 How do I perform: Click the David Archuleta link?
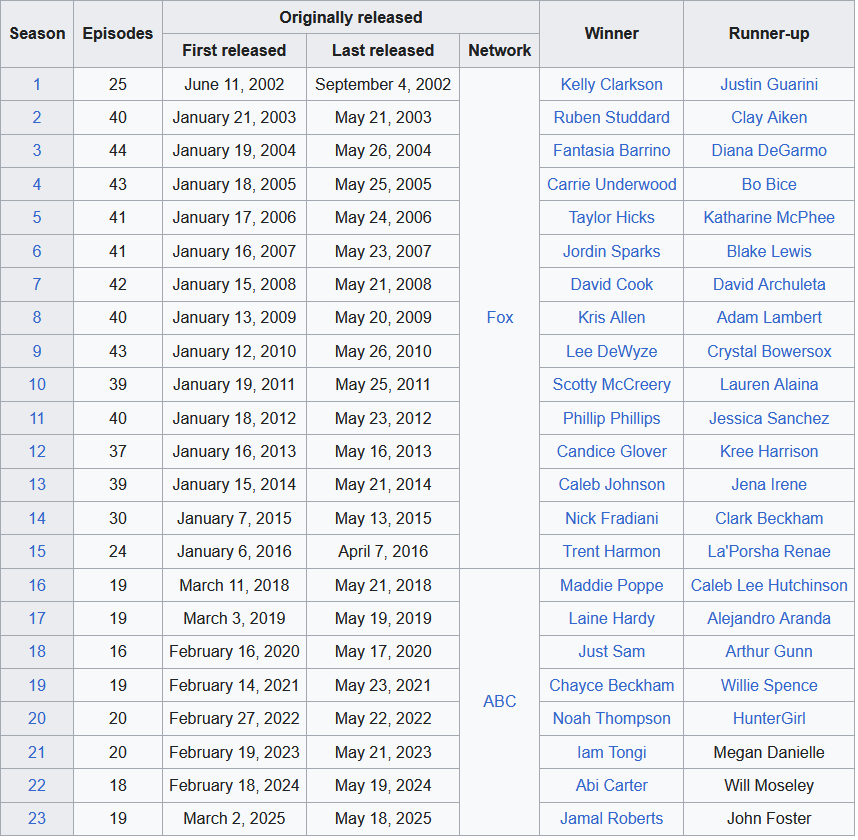769,284
